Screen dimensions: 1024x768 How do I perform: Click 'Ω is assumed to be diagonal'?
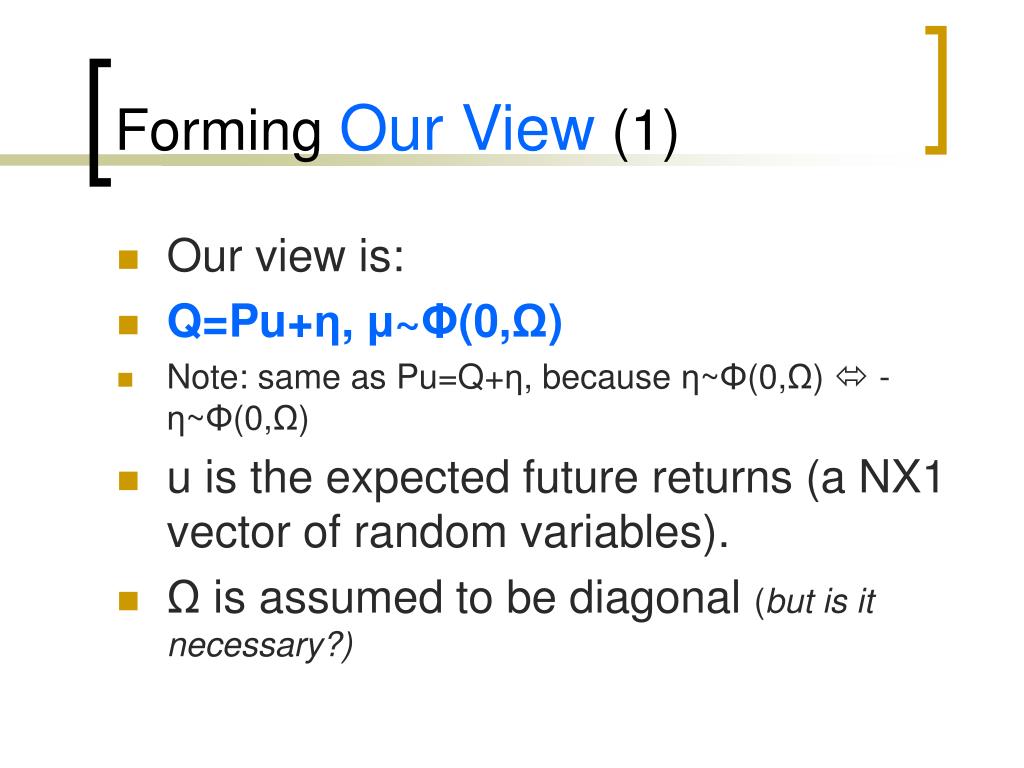click(x=453, y=600)
